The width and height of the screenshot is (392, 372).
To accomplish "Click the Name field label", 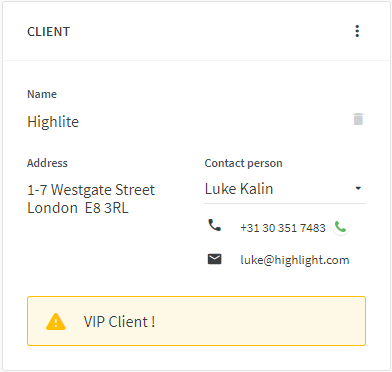I will click(42, 94).
